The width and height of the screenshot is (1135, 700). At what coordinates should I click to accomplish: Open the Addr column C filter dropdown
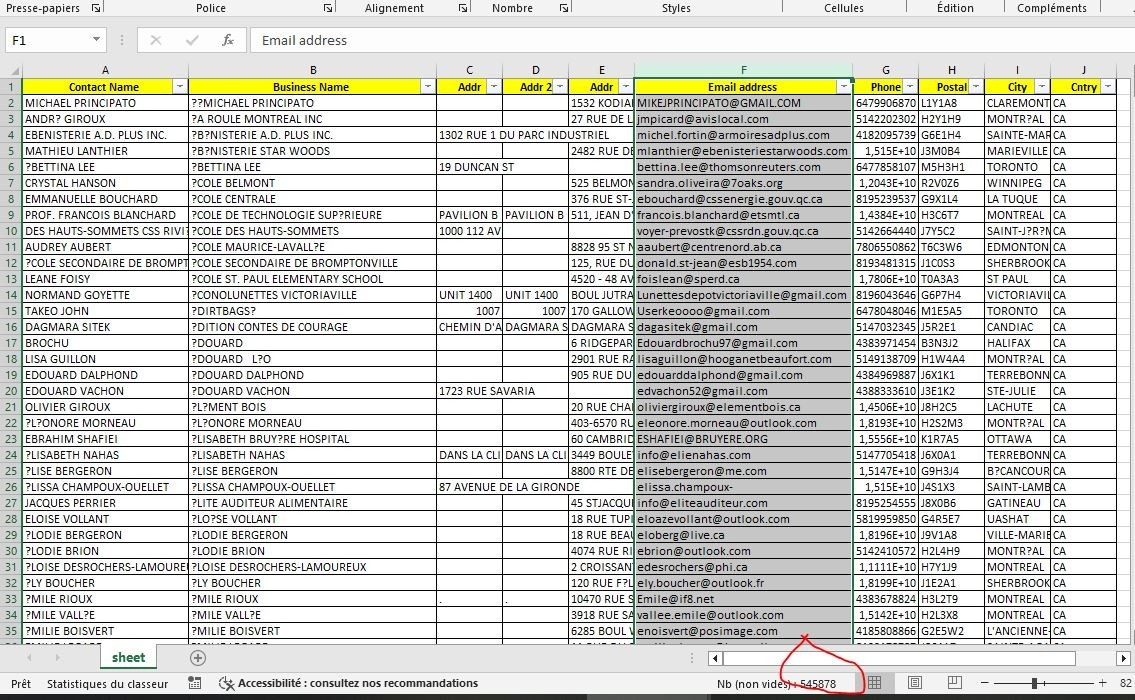pyautogui.click(x=494, y=87)
